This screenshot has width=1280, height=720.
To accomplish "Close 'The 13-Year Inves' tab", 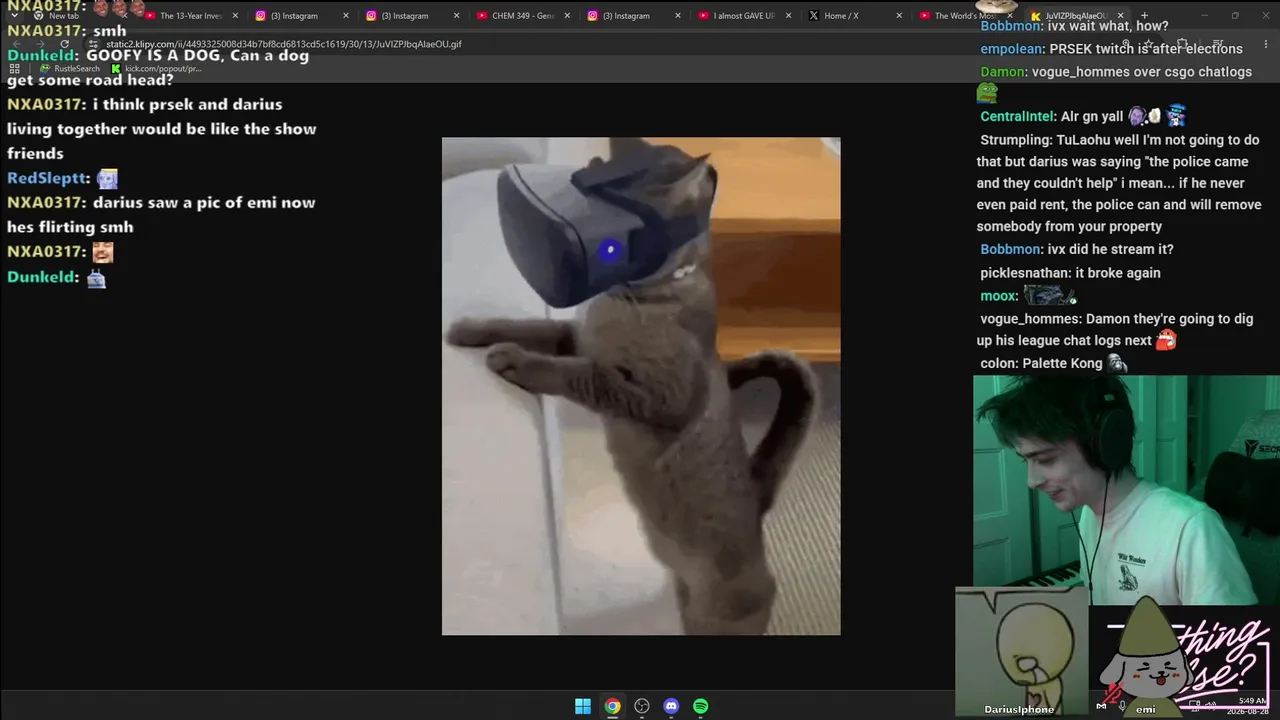I will coord(235,16).
